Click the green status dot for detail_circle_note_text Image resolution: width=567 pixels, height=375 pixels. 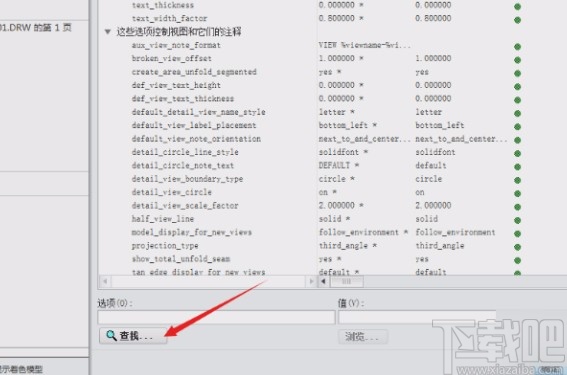[x=517, y=167]
